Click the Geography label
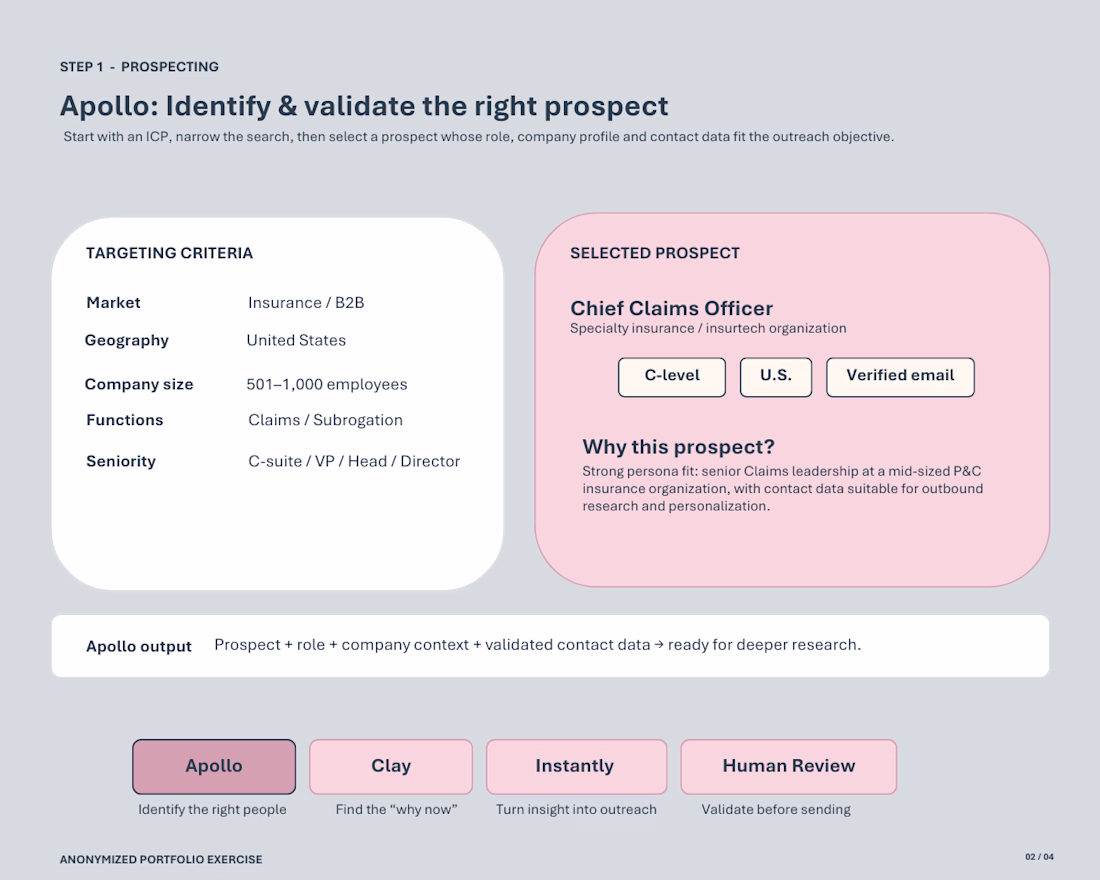Screen dimensions: 1100x880 pyautogui.click(x=127, y=340)
